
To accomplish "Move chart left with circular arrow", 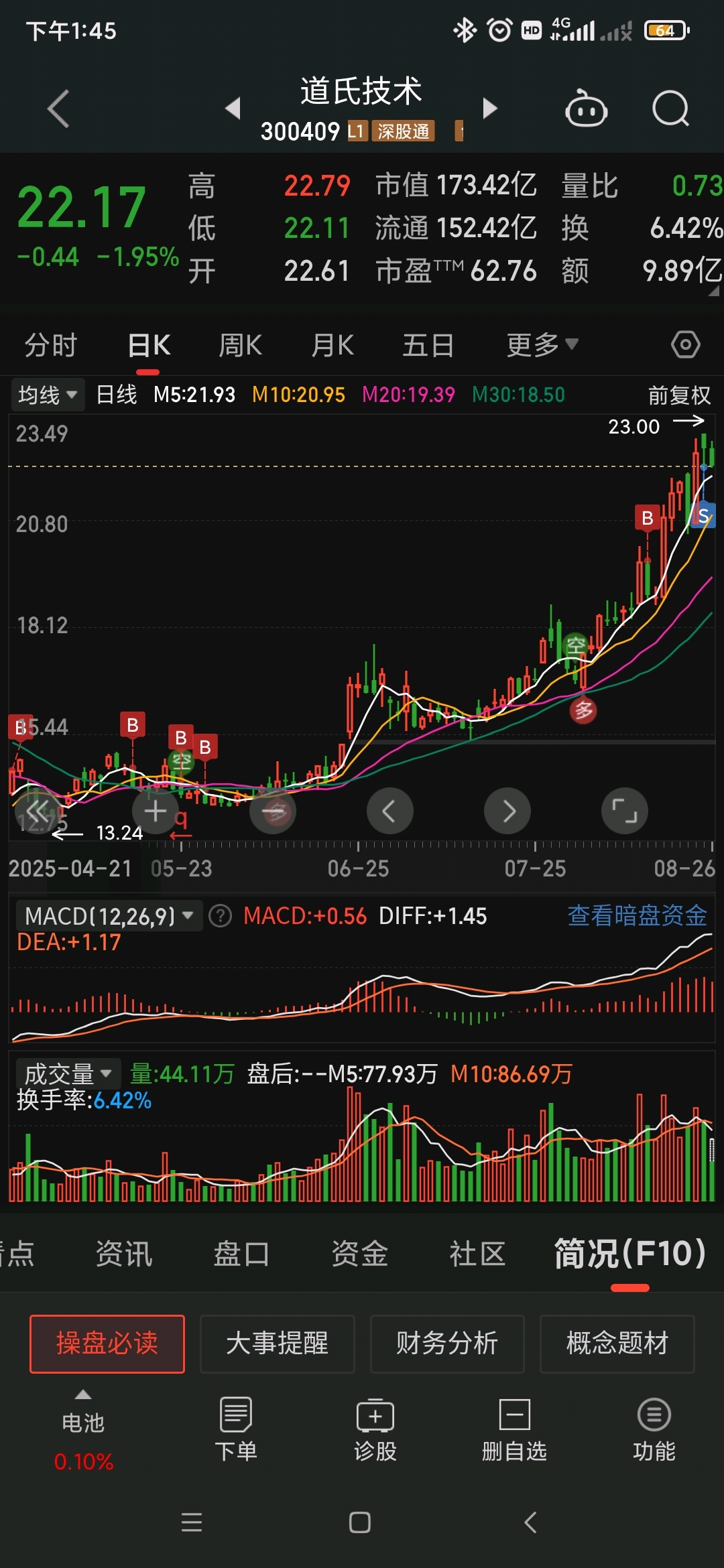I will [x=390, y=811].
